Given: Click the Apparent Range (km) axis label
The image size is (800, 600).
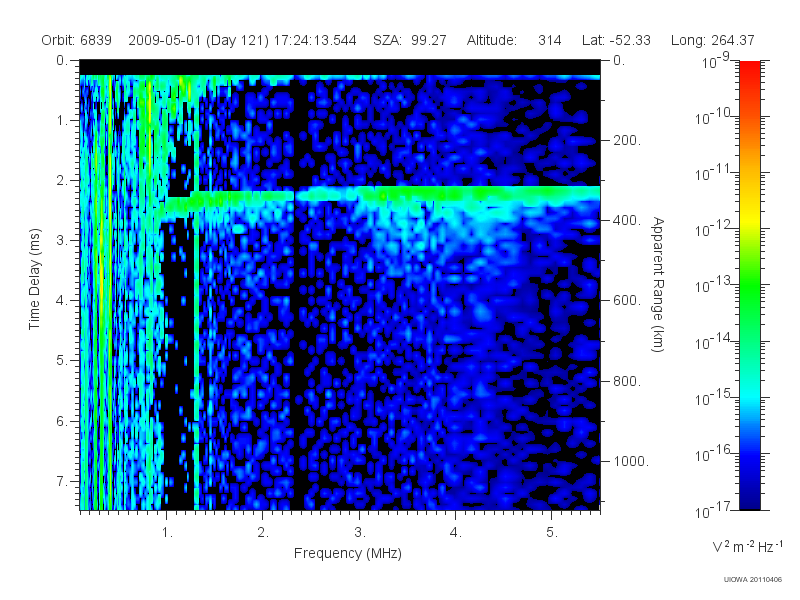Looking at the screenshot, I should (659, 284).
